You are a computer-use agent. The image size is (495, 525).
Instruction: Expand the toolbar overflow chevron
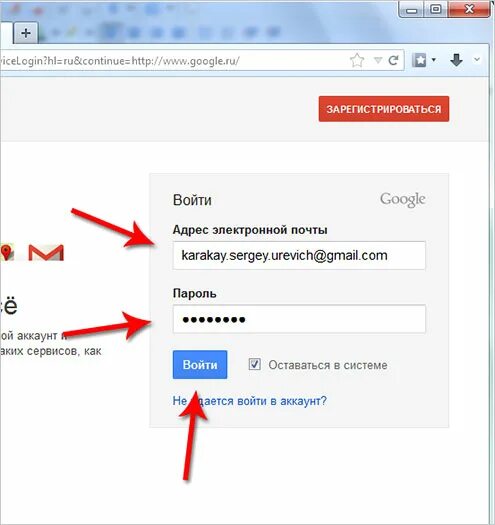click(477, 60)
